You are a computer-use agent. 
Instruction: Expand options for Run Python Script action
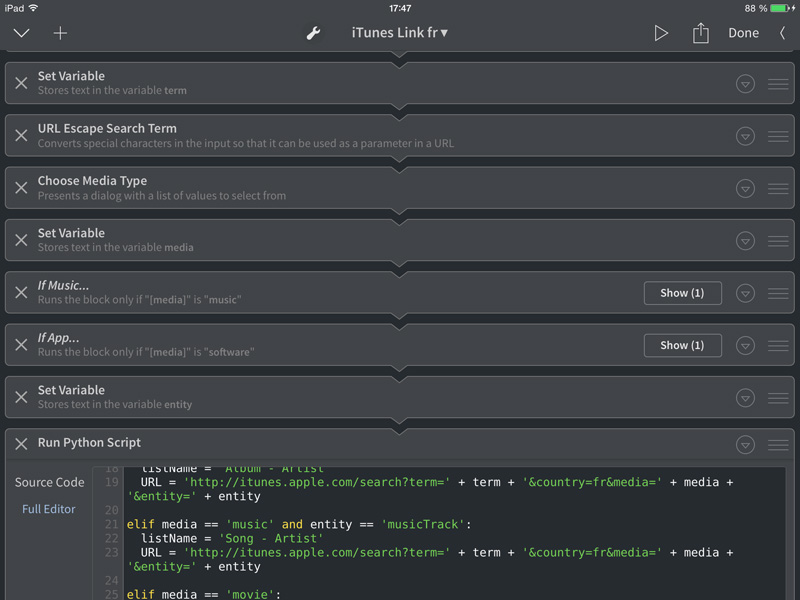click(x=745, y=445)
